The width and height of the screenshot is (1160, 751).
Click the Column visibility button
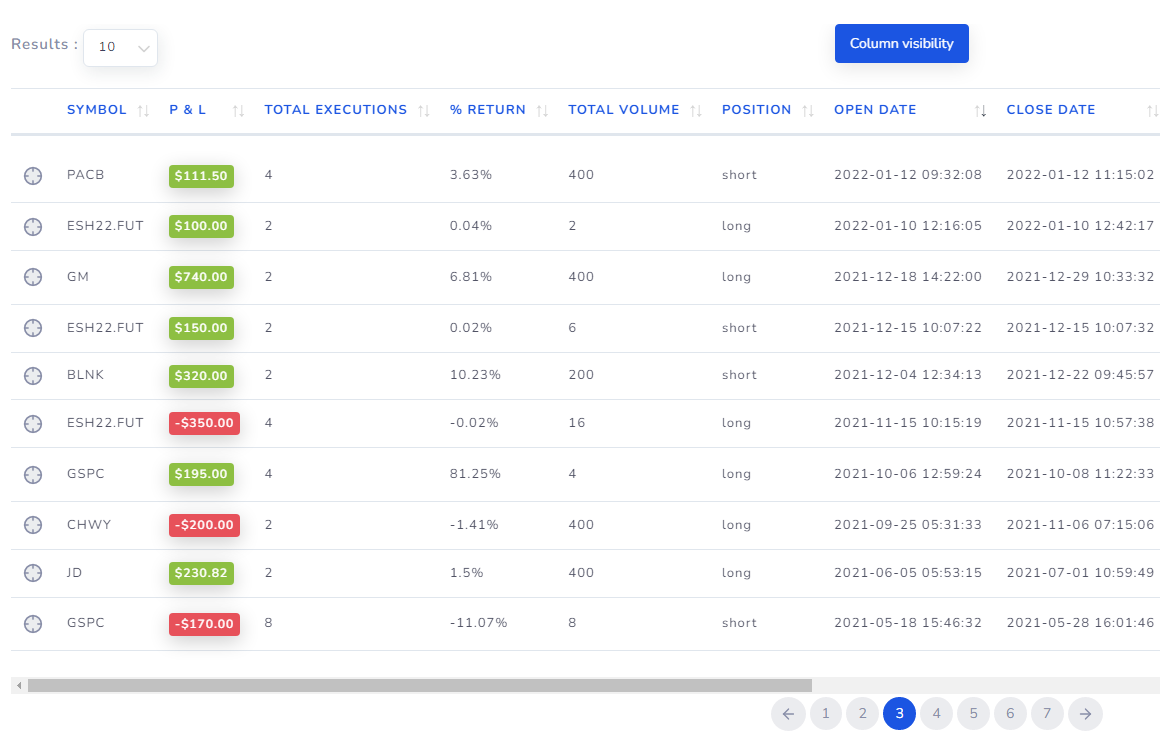point(901,44)
